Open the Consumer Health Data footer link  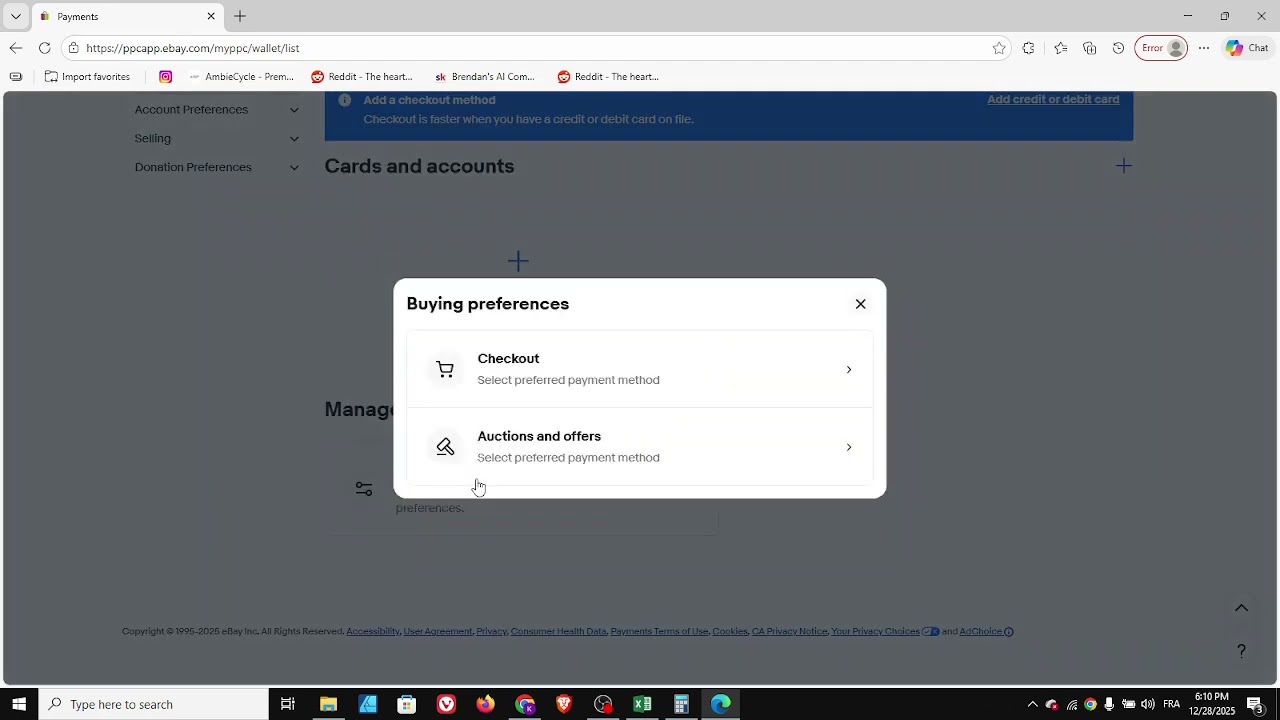point(558,631)
